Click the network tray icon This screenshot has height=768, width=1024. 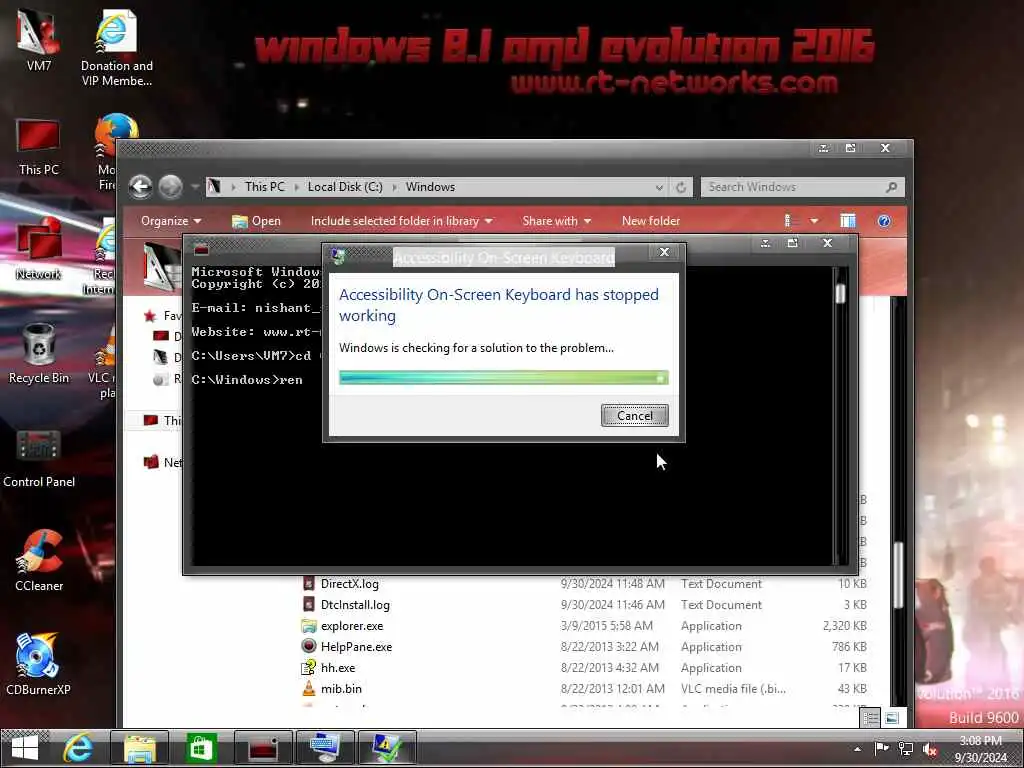pyautogui.click(x=906, y=748)
